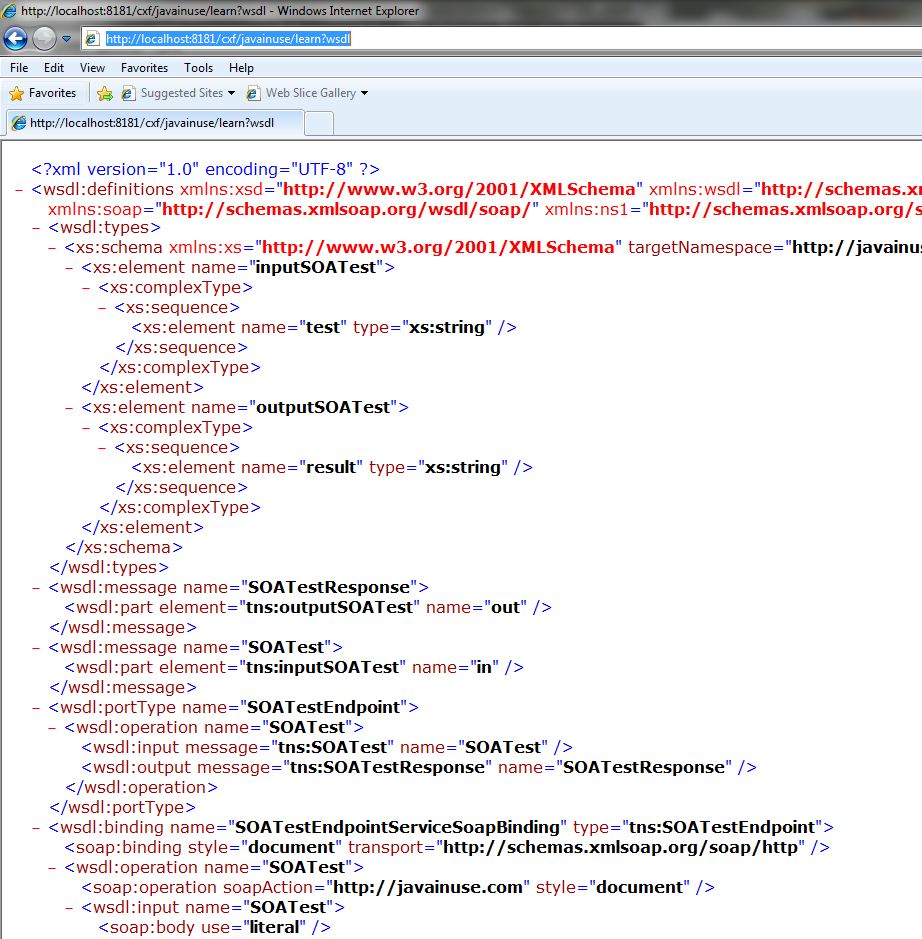Click the page icon in address bar
This screenshot has width=922, height=939.
coord(92,39)
